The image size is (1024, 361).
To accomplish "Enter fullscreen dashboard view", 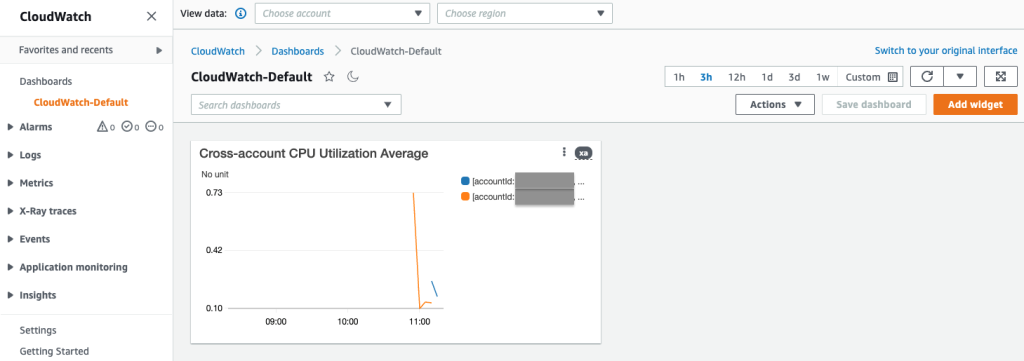I will [x=1000, y=76].
